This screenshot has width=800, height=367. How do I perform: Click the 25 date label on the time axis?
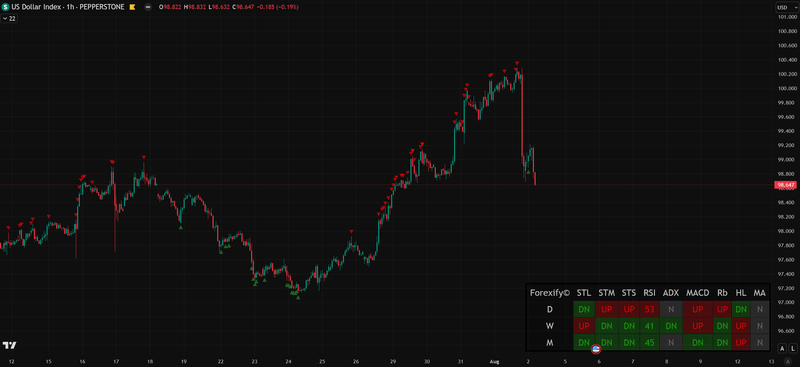(322, 361)
